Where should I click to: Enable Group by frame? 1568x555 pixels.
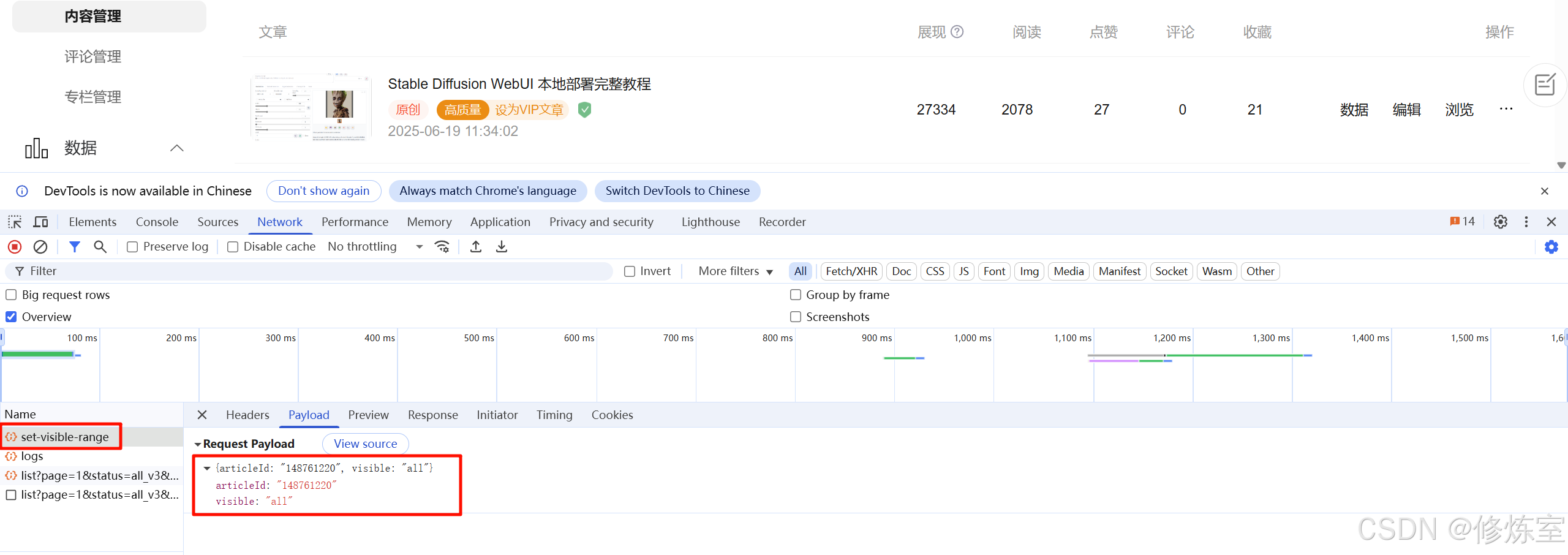pyautogui.click(x=796, y=295)
